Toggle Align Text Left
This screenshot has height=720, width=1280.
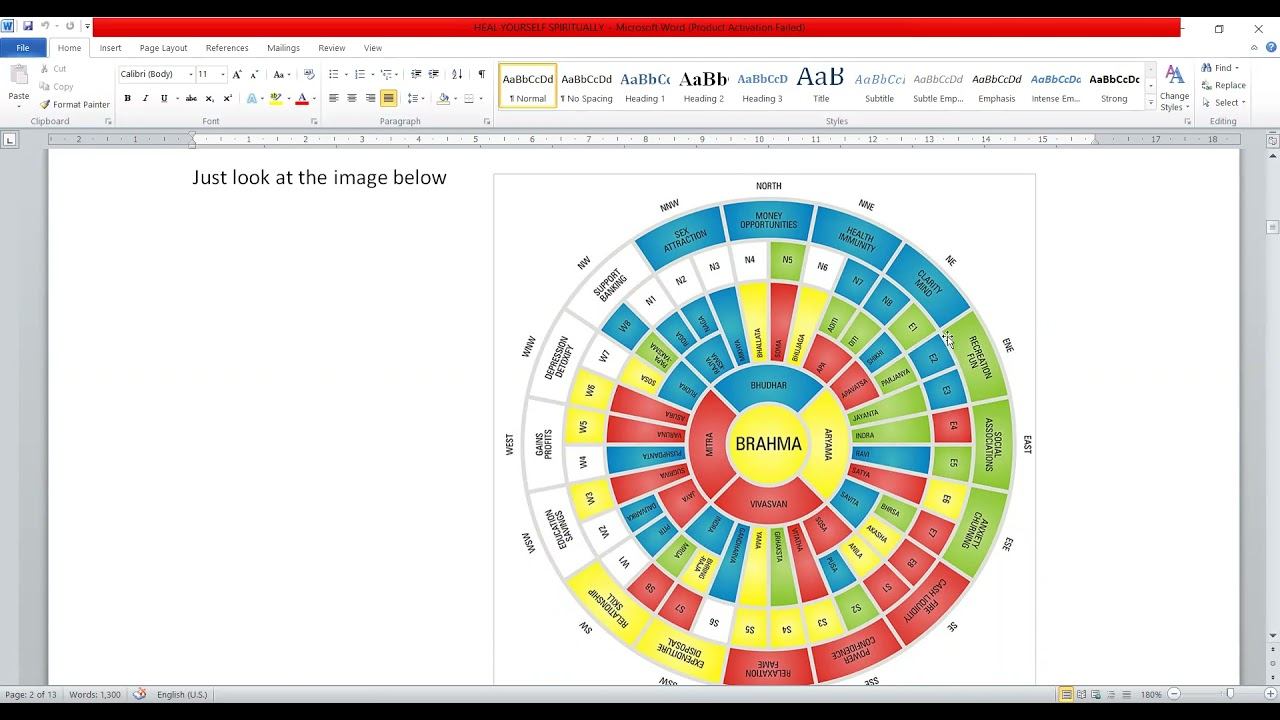coord(333,98)
